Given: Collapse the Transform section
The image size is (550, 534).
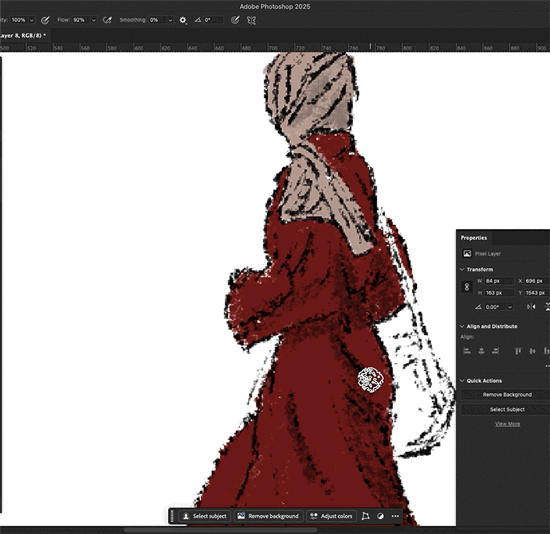Looking at the screenshot, I should (x=462, y=269).
